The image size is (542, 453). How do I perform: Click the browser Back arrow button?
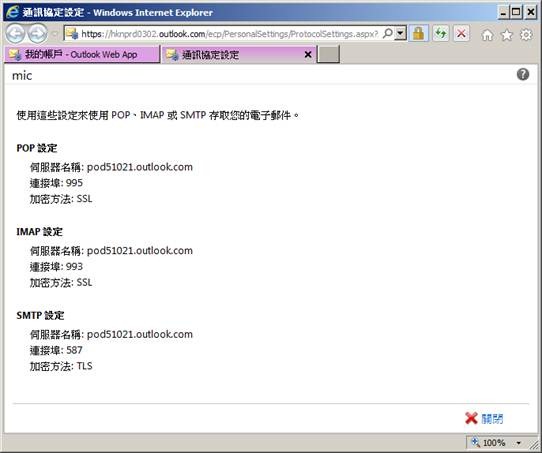[15, 34]
